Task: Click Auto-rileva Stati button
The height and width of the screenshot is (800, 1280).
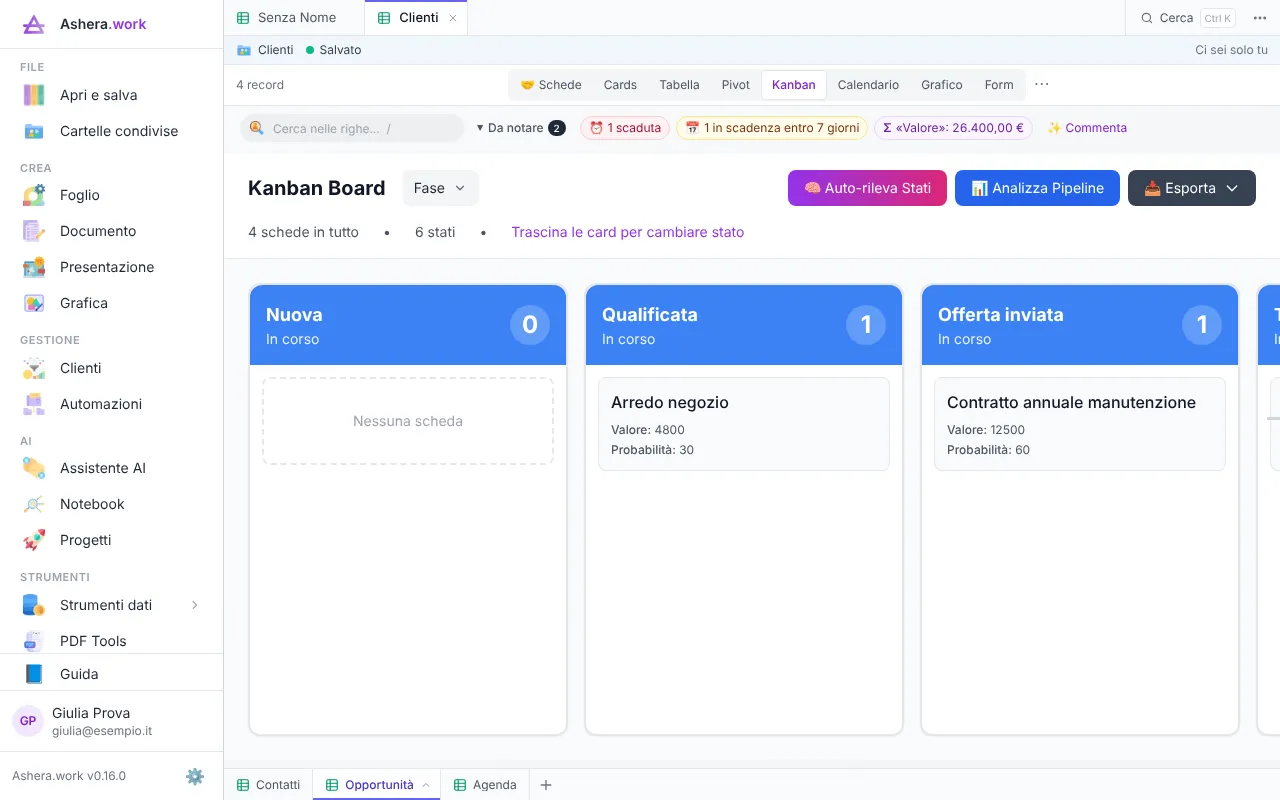Action: (867, 188)
